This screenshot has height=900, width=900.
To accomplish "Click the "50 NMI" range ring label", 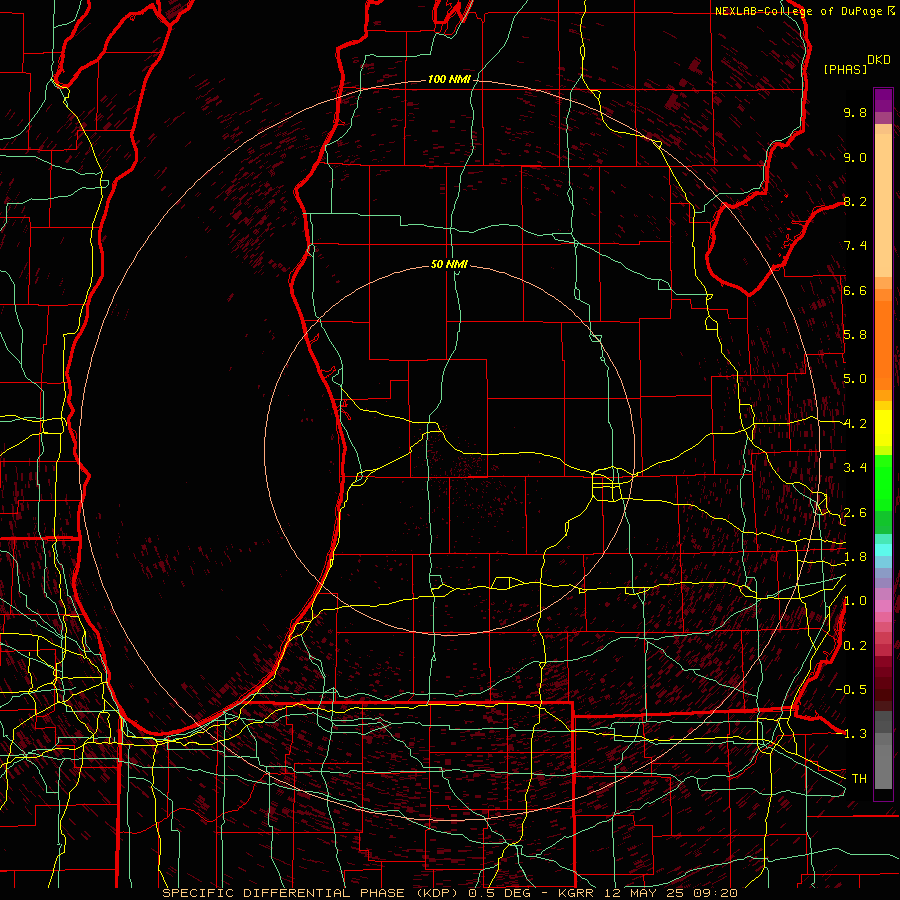I will 449,264.
